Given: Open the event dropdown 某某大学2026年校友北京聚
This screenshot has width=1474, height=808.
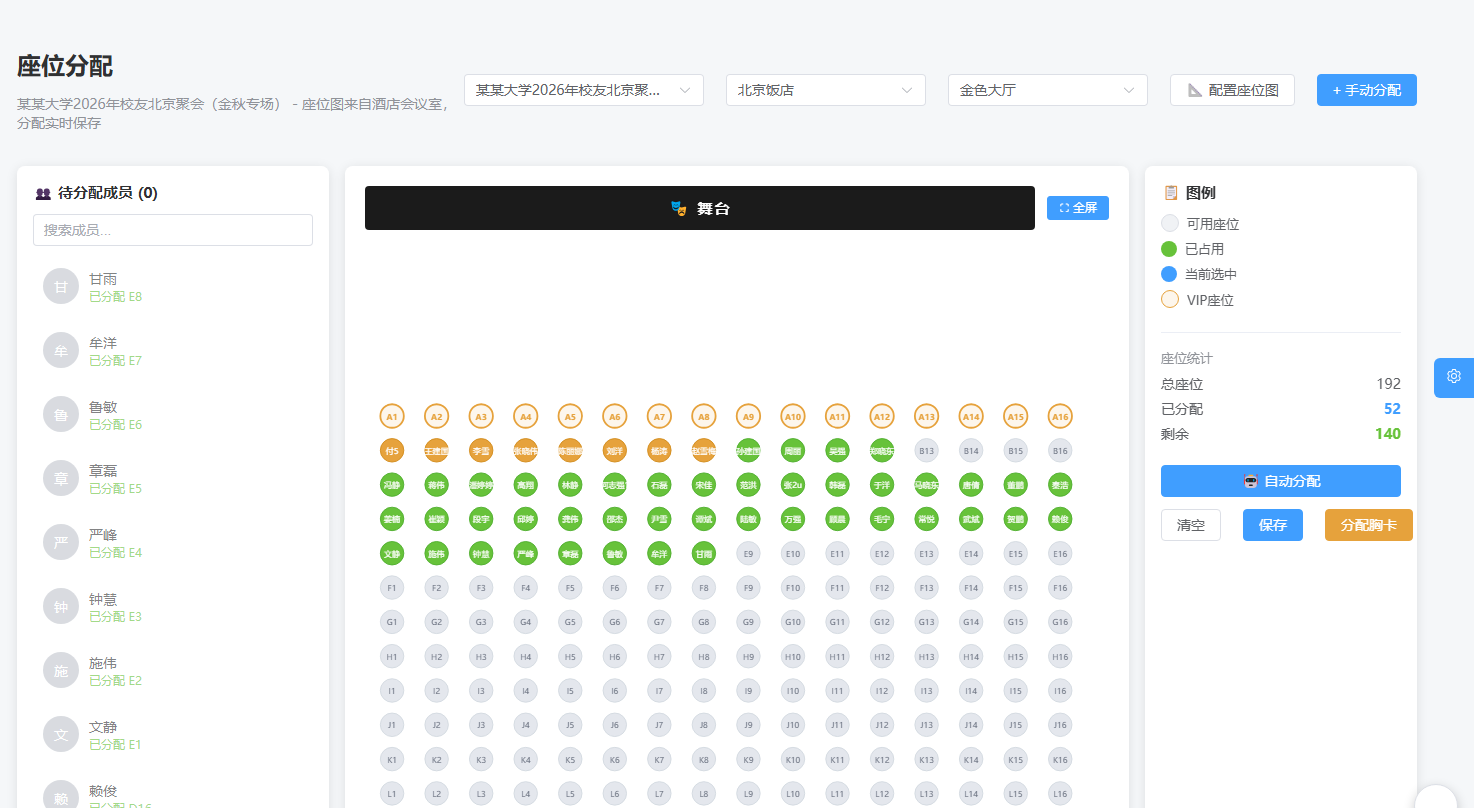Looking at the screenshot, I should click(x=584, y=90).
